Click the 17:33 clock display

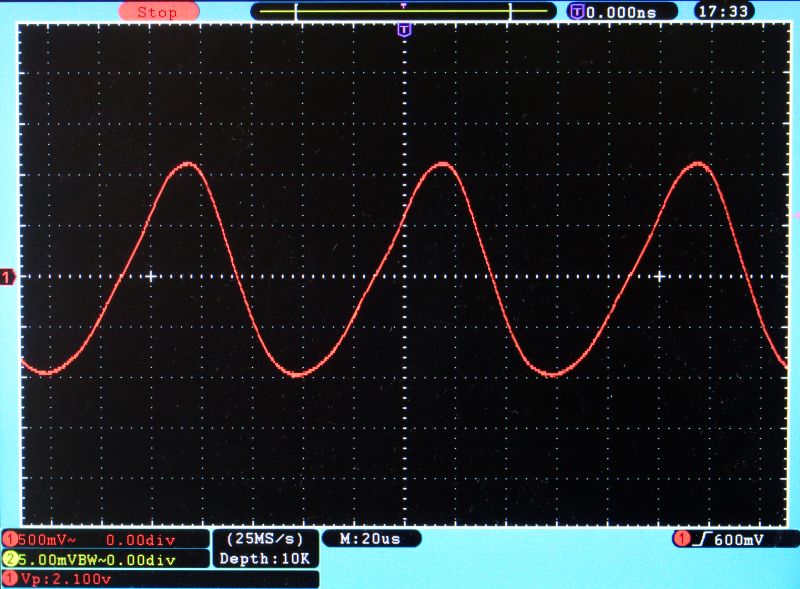(724, 12)
